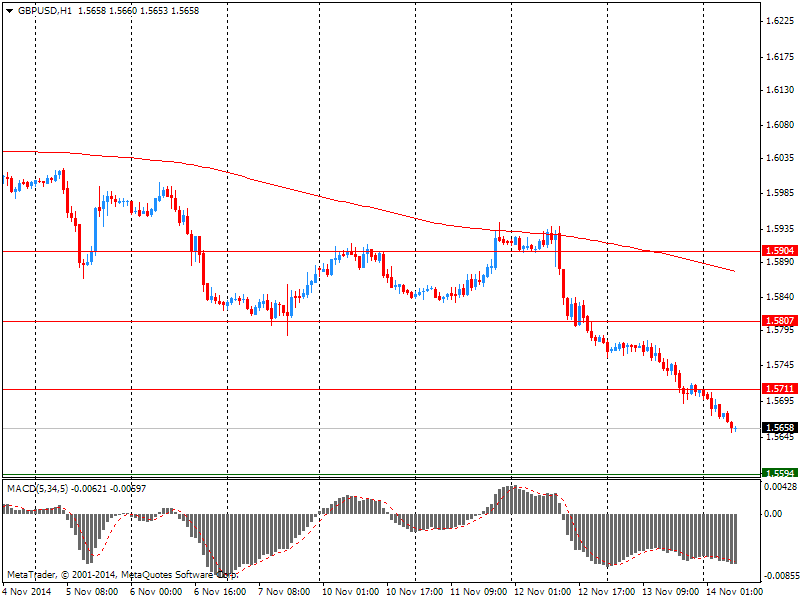
Task: Select the 1.5985 price scale value
Action: tap(781, 193)
